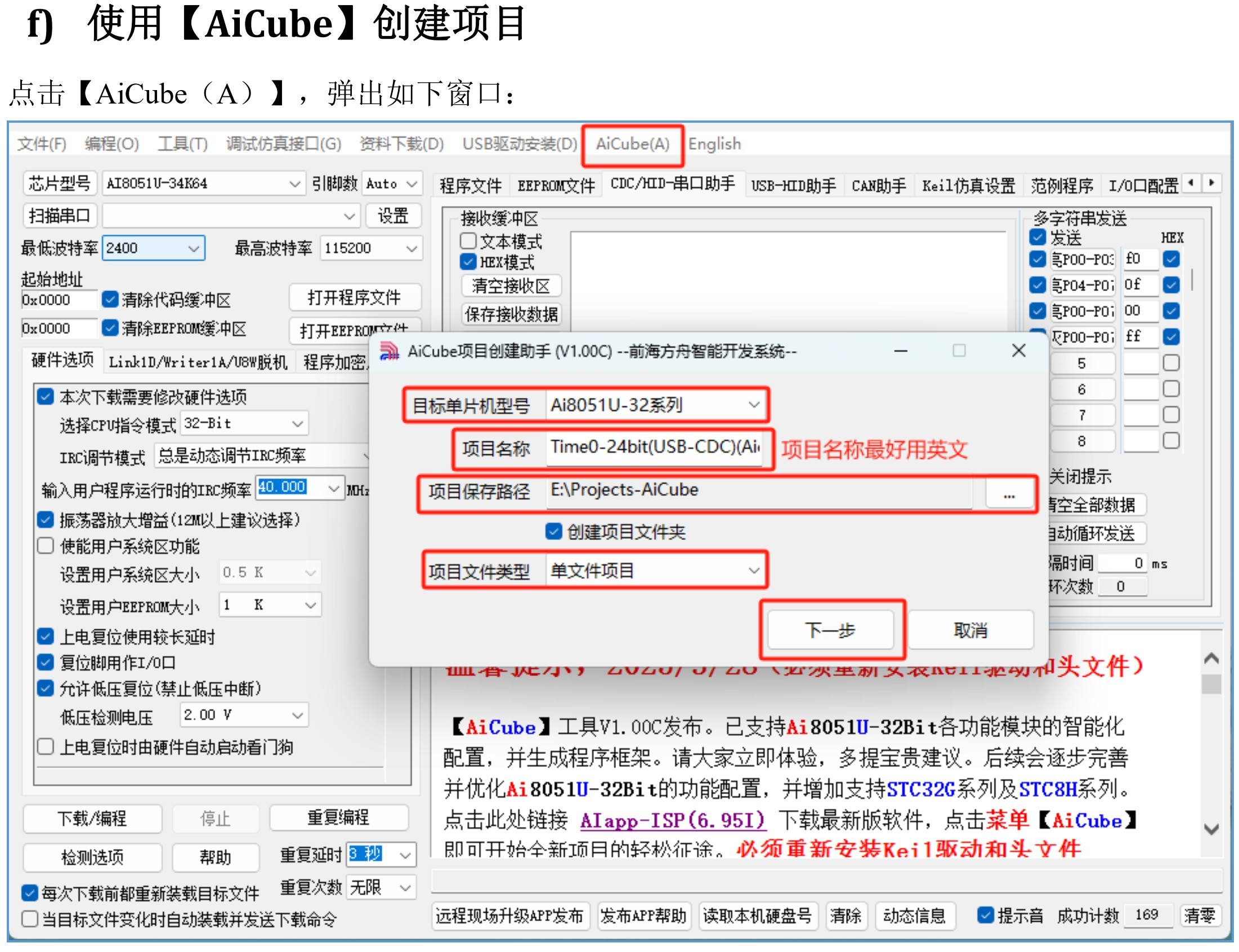The height and width of the screenshot is (952, 1239).
Task: Enable the 文本模式 checkbox
Action: tap(468, 241)
